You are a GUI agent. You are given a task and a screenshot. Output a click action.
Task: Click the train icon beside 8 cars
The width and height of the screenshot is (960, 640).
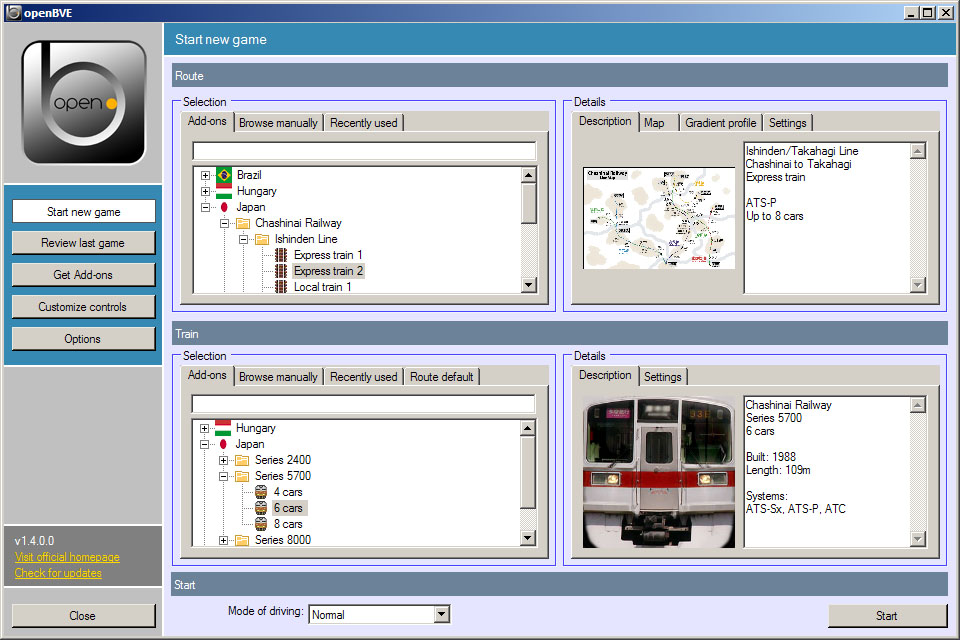pos(261,524)
